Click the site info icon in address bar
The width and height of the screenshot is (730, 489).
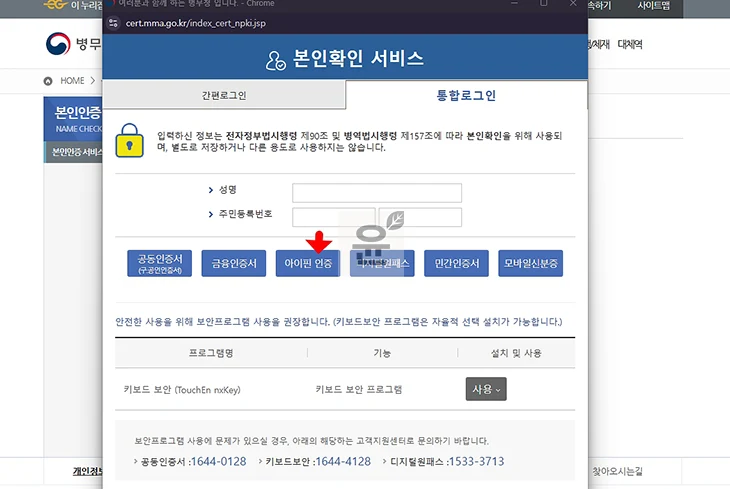coord(115,21)
